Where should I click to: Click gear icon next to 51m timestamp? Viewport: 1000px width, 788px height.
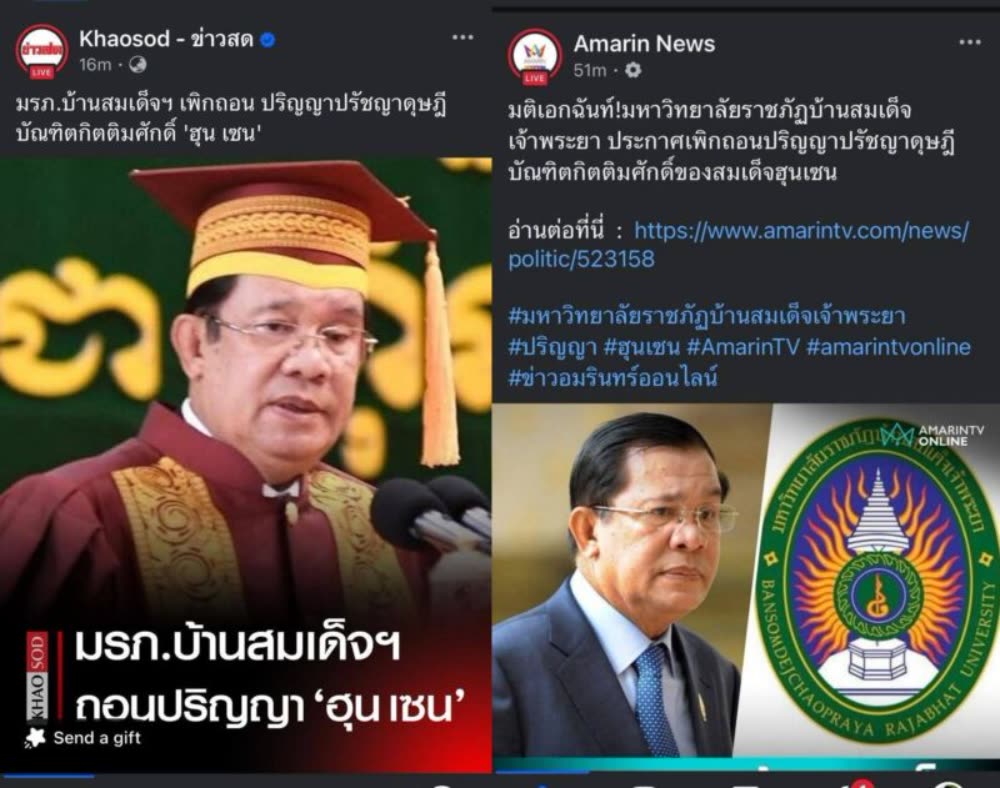(x=633, y=70)
